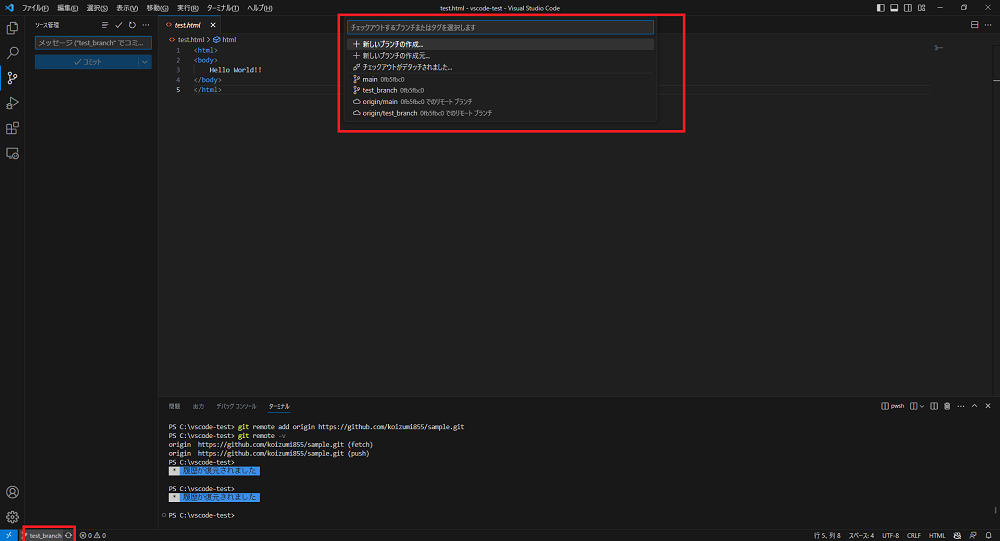Image resolution: width=1000 pixels, height=541 pixels.
Task: Maximize the terminal panel with the chevron
Action: [975, 406]
